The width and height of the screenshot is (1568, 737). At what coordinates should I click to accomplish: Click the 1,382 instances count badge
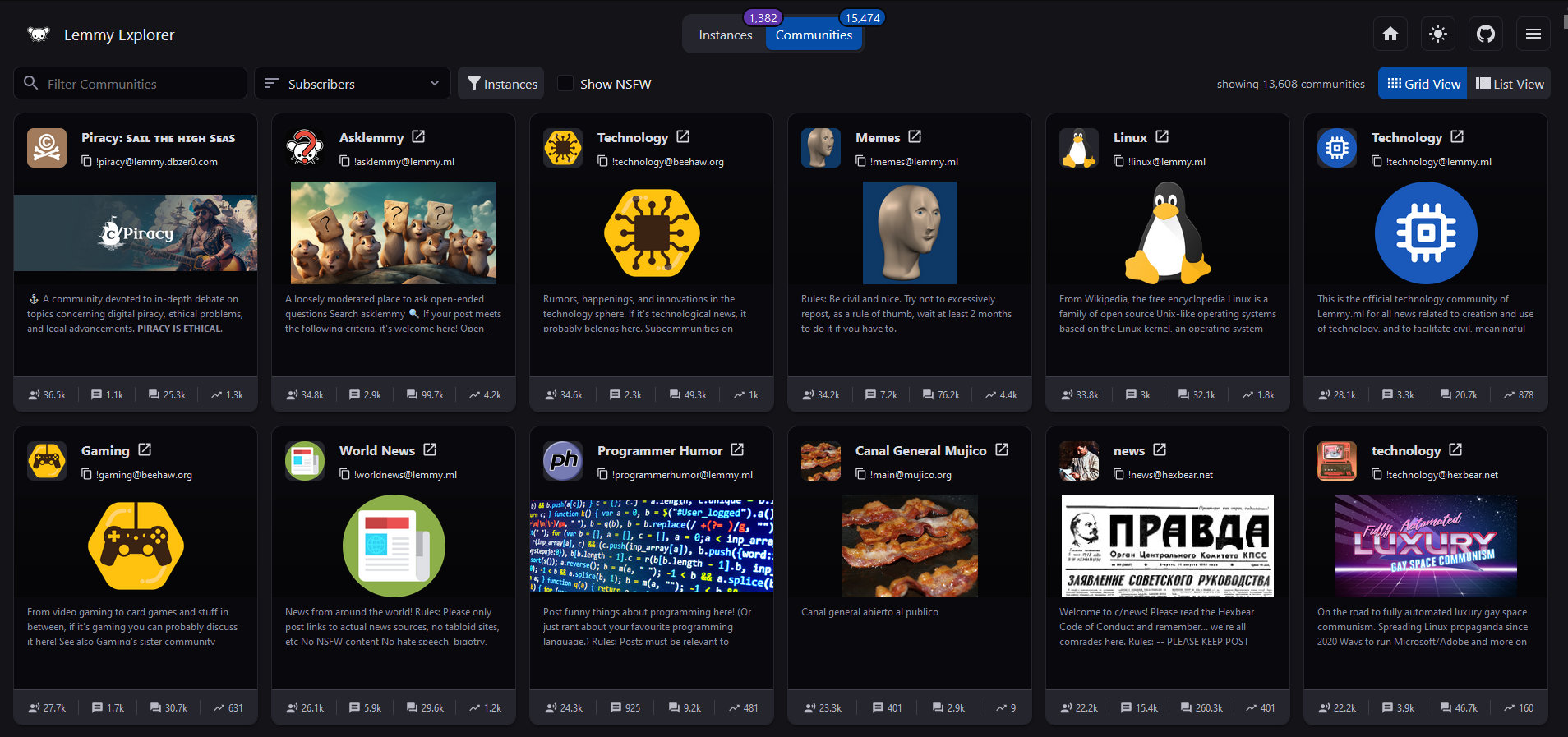(763, 17)
